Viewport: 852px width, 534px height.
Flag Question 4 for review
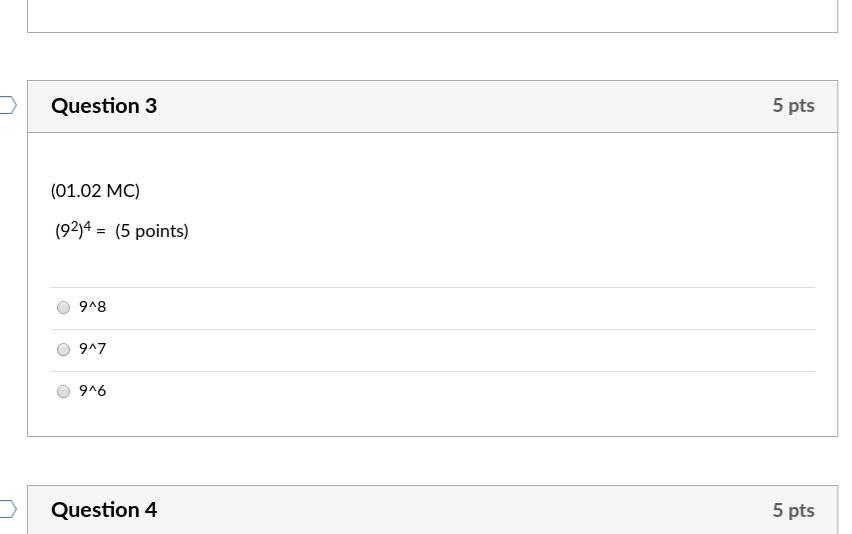click(x=8, y=509)
